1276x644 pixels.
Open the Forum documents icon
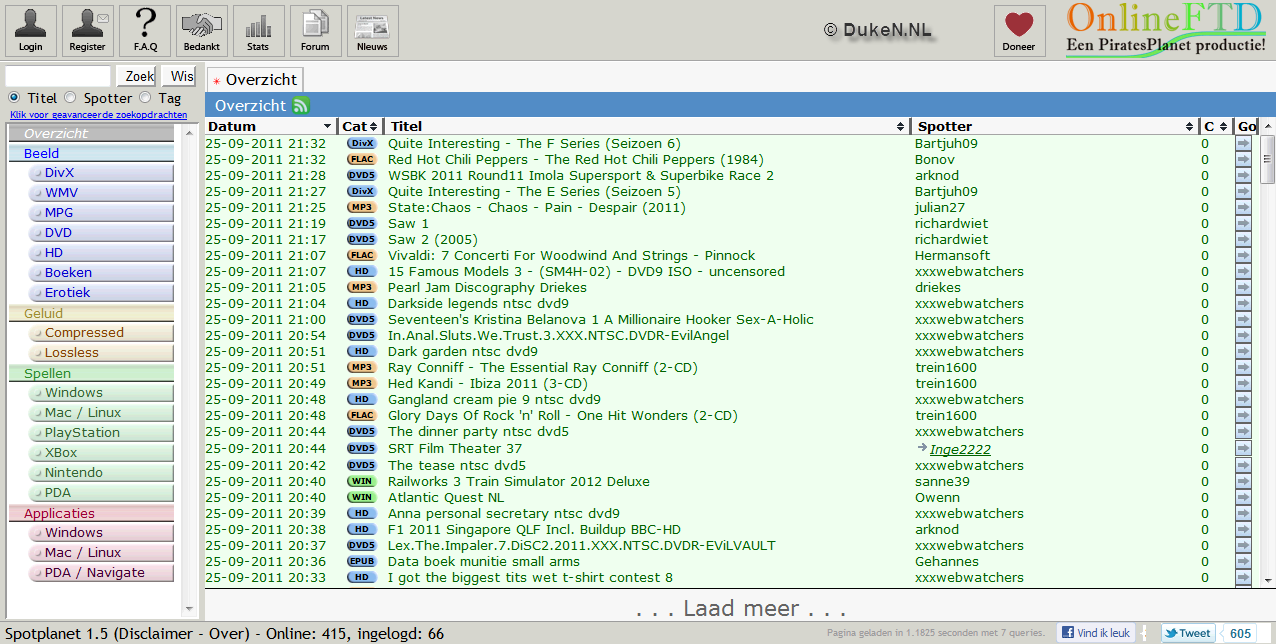pos(316,31)
